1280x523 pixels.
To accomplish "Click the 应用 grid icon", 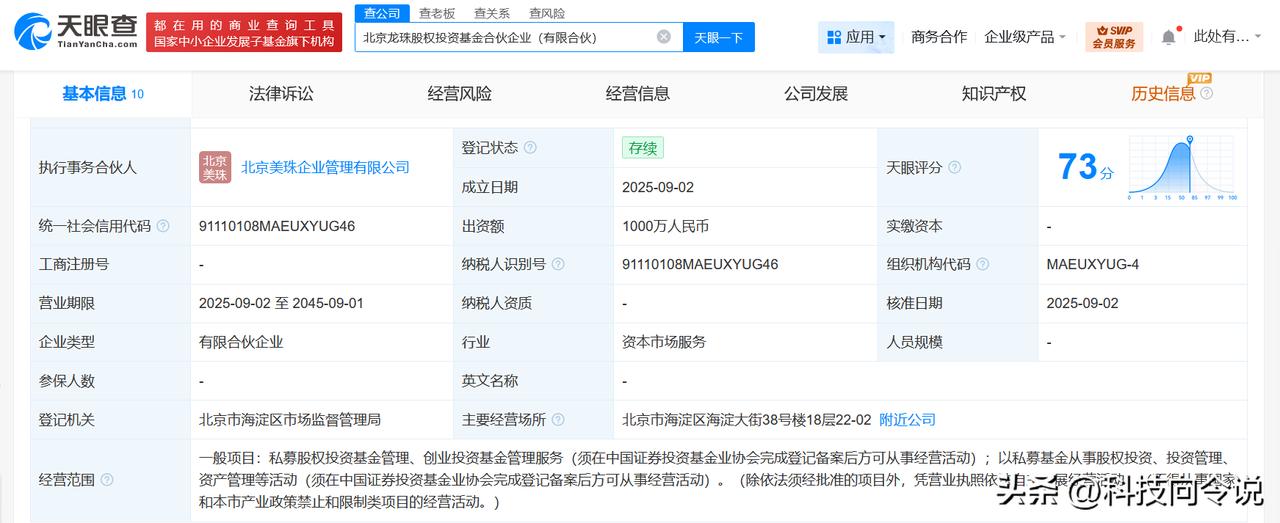I will (x=833, y=37).
